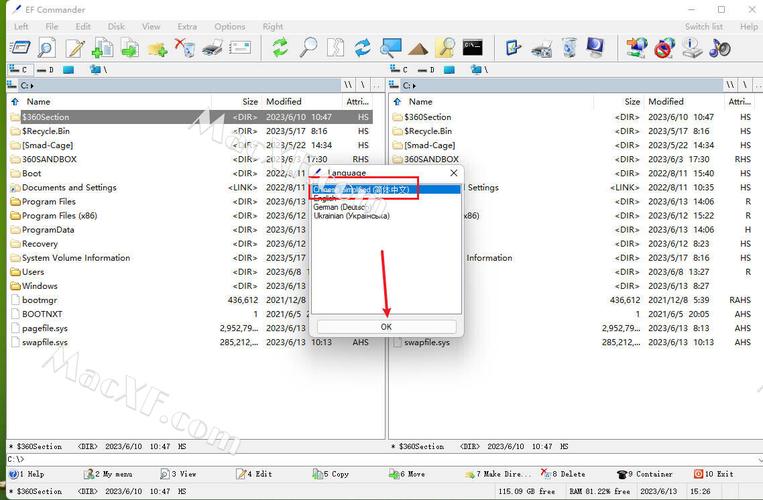Image resolution: width=763 pixels, height=500 pixels.
Task: Click the Move files icon with green arrow
Action: [x=130, y=48]
